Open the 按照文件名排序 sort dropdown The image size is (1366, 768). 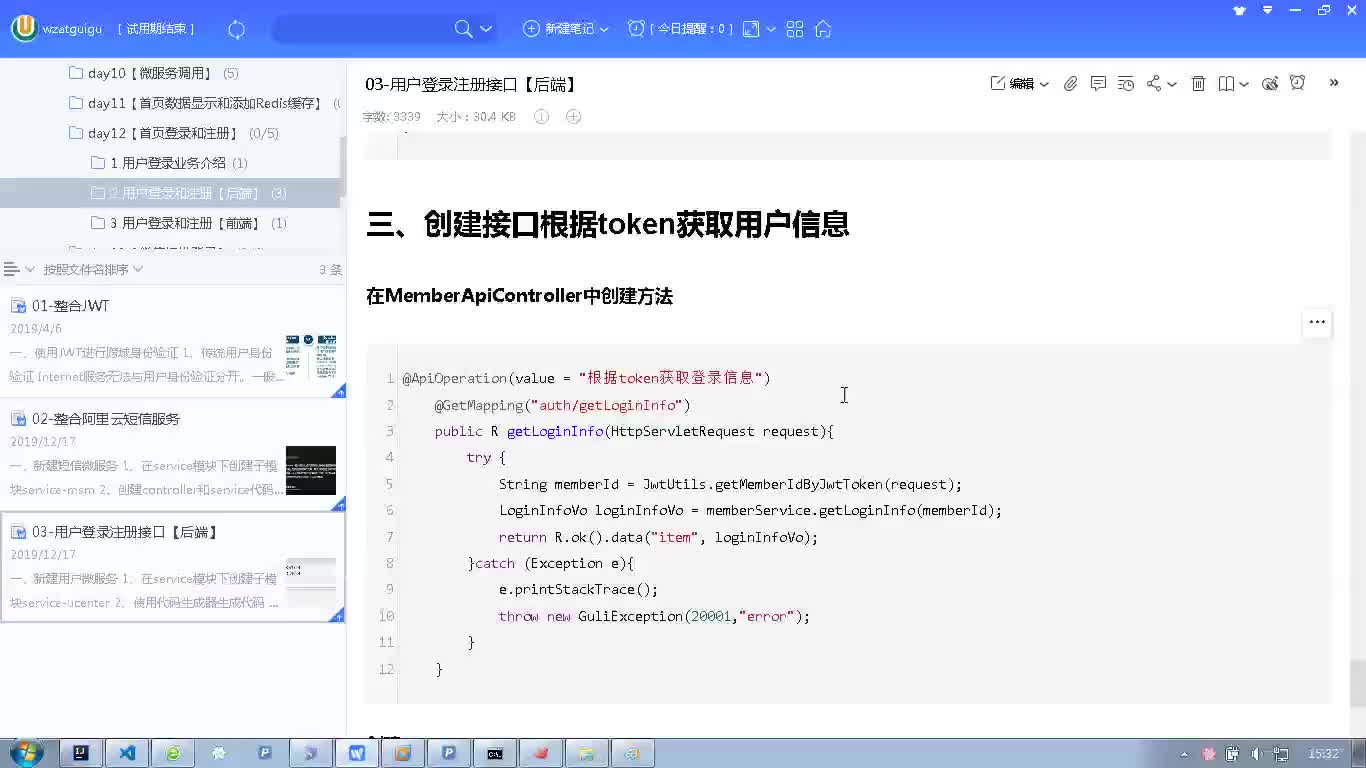[x=93, y=269]
